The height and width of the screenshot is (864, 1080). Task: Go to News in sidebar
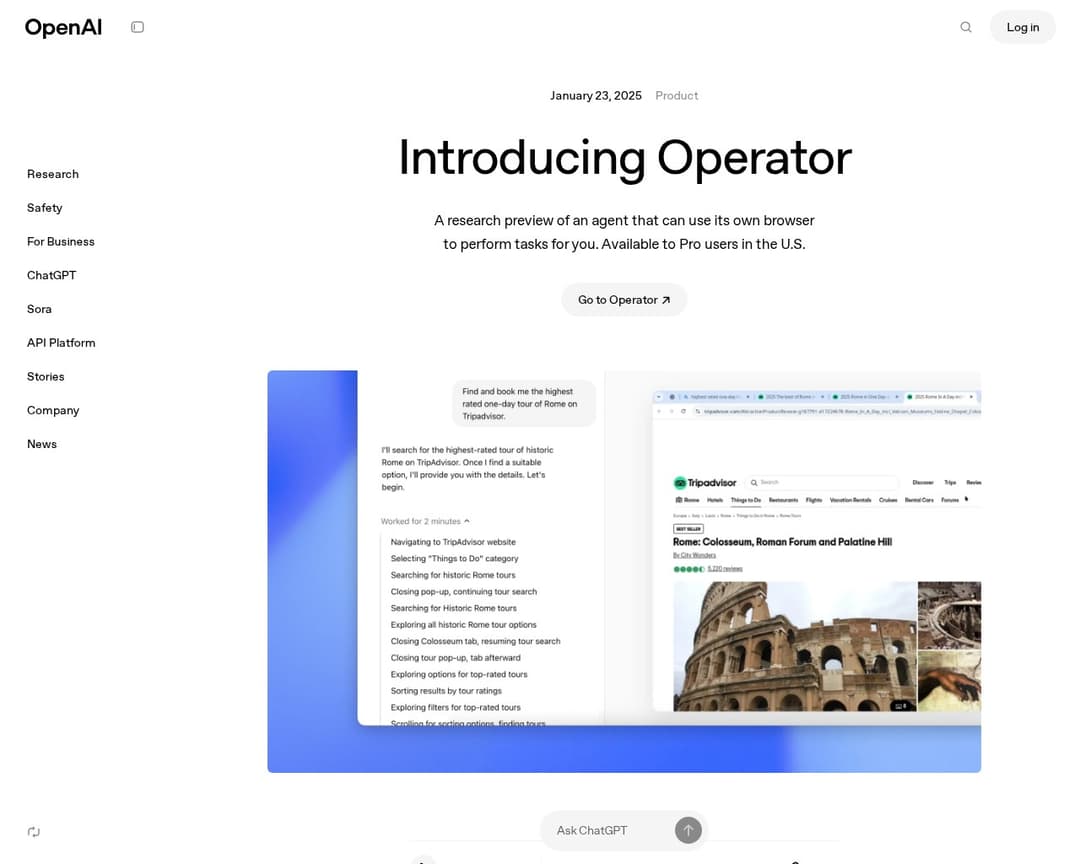pyautogui.click(x=42, y=444)
